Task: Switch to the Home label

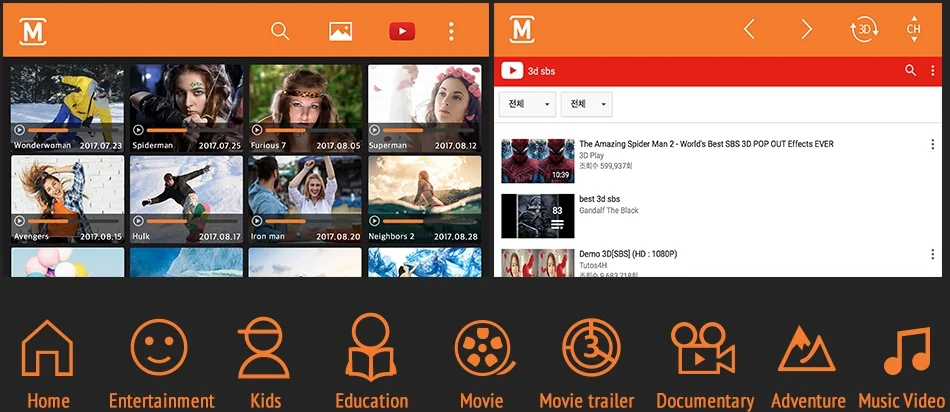Action: (x=48, y=400)
